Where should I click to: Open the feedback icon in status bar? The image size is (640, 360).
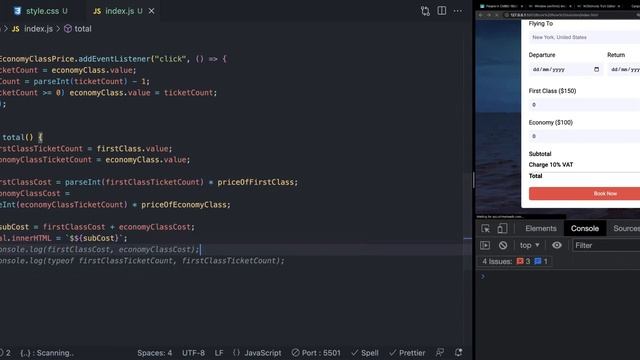(x=440, y=352)
